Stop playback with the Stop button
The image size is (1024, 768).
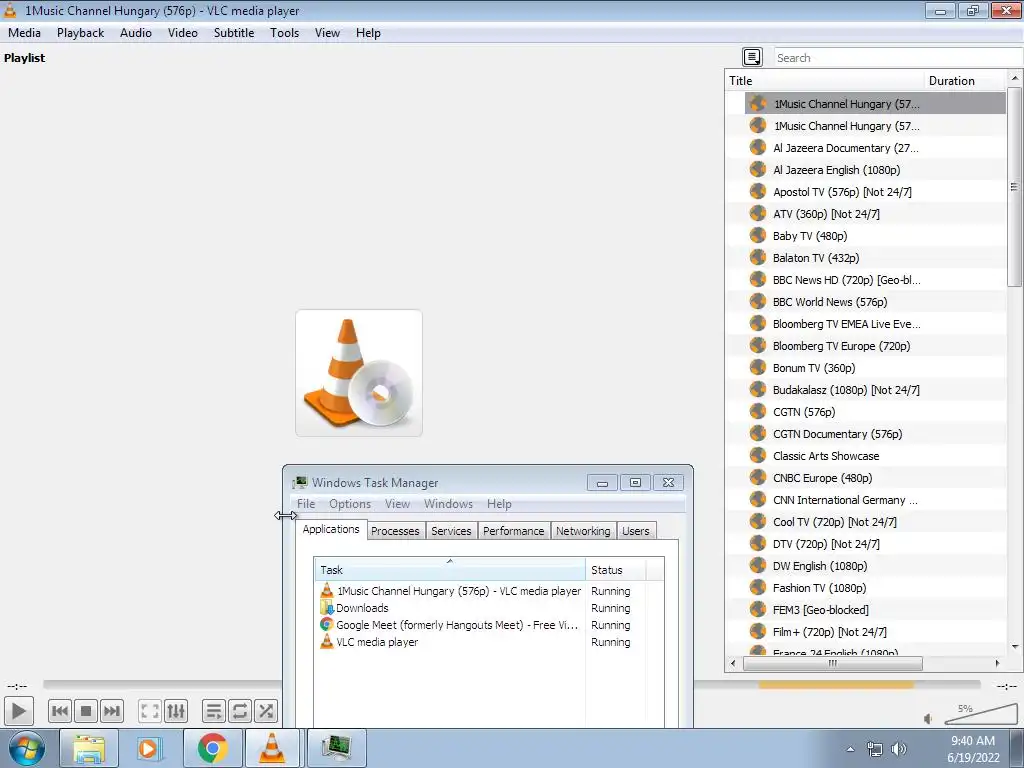(86, 711)
